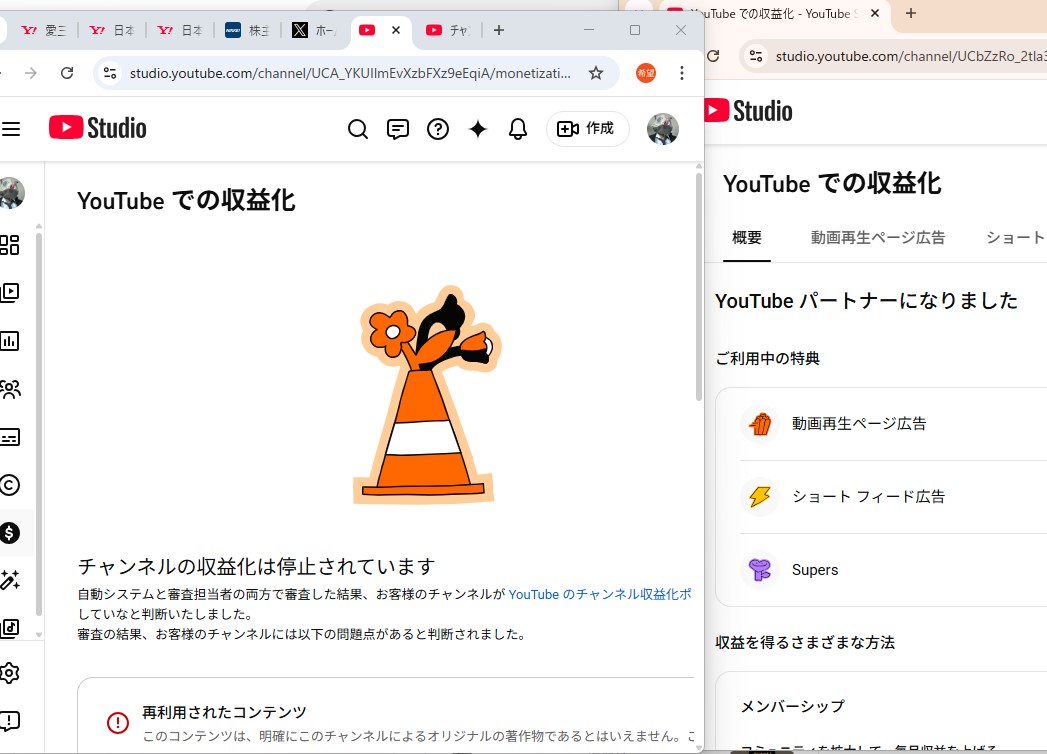This screenshot has width=1047, height=754.
Task: Open the Community icon in left sidebar
Action: pyautogui.click(x=9, y=389)
